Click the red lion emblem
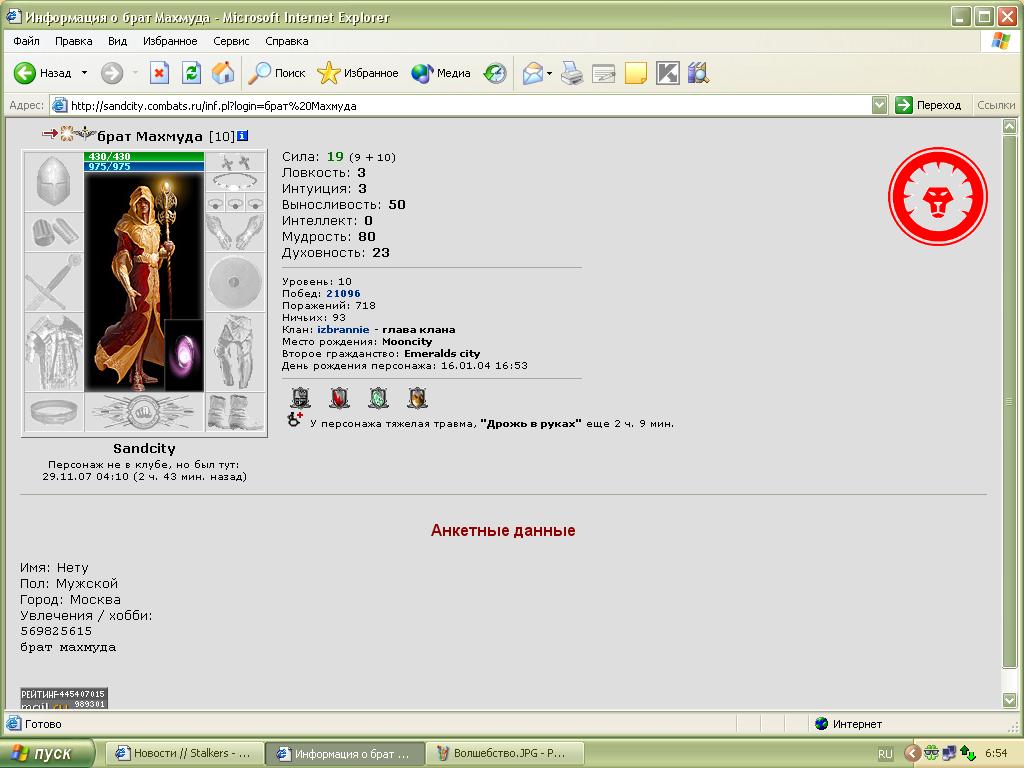 [938, 196]
